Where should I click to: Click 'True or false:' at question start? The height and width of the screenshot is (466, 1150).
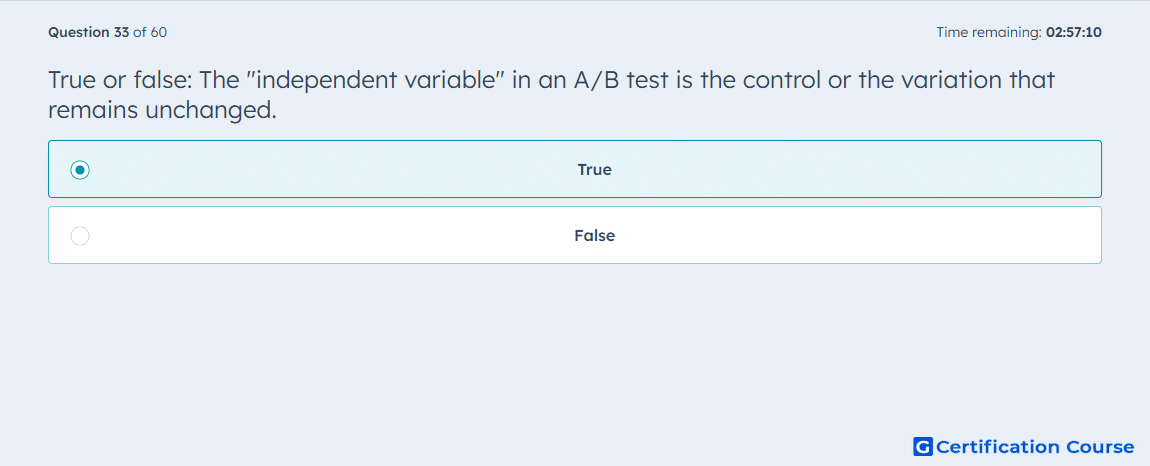(x=121, y=79)
